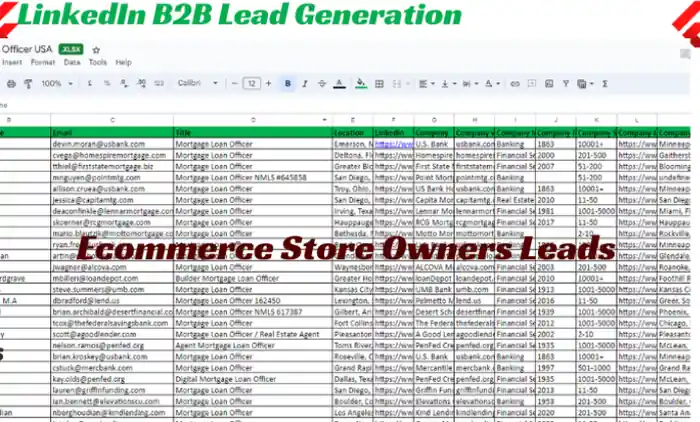Select cell Builder Mortgage Loan Officer
Viewport: 700px width, 422px height.
tap(253, 278)
